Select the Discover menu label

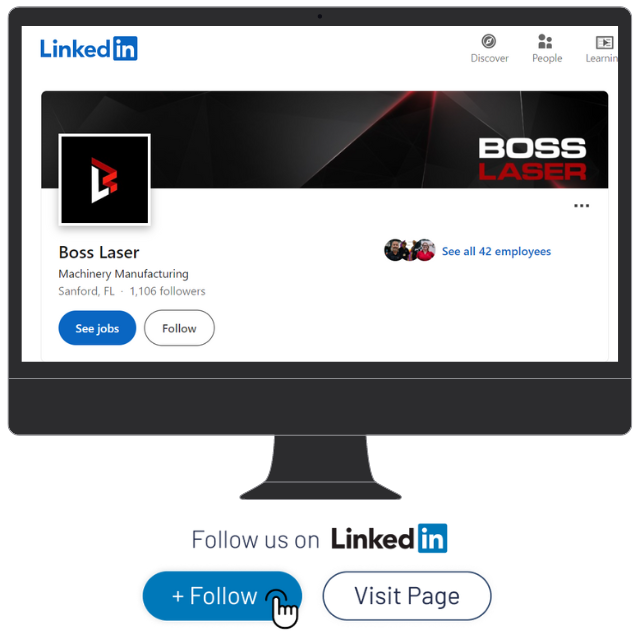[x=489, y=58]
